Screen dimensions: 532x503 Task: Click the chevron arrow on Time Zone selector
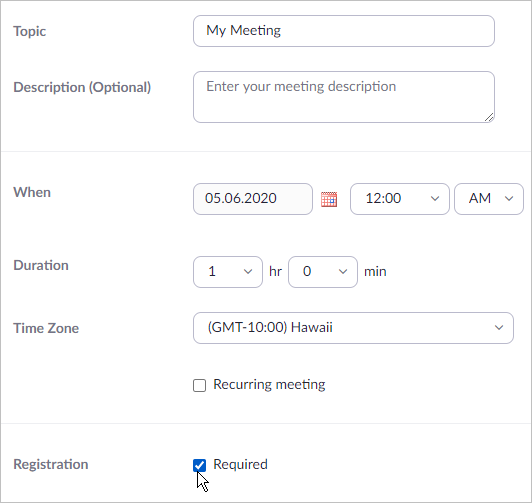[x=499, y=328]
